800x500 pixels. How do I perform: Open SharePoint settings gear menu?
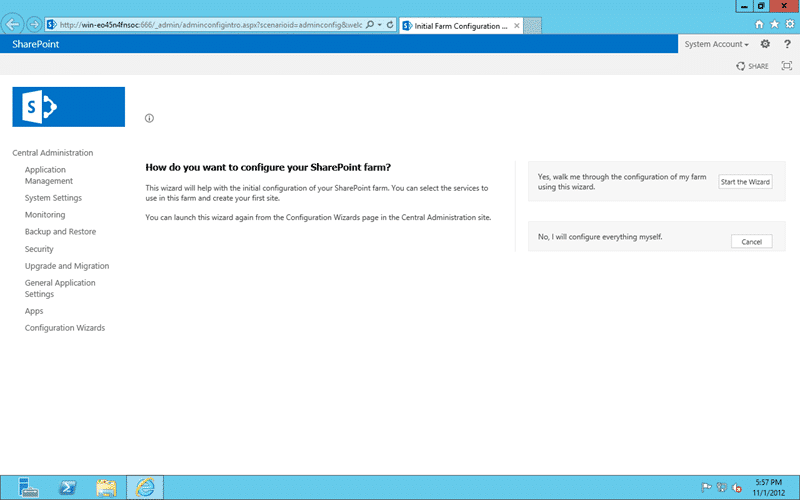point(765,44)
